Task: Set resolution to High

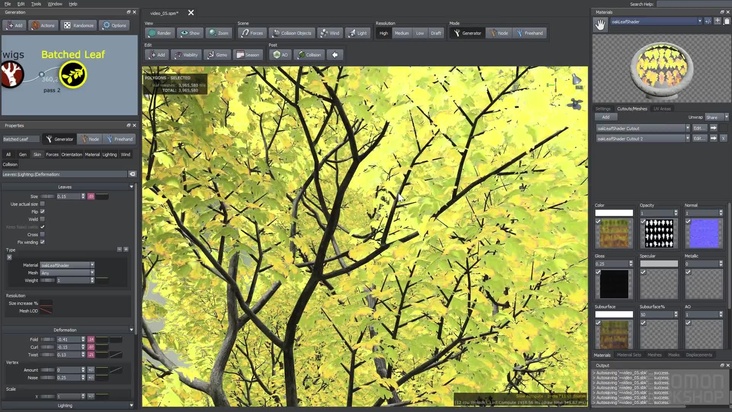Action: pos(384,33)
